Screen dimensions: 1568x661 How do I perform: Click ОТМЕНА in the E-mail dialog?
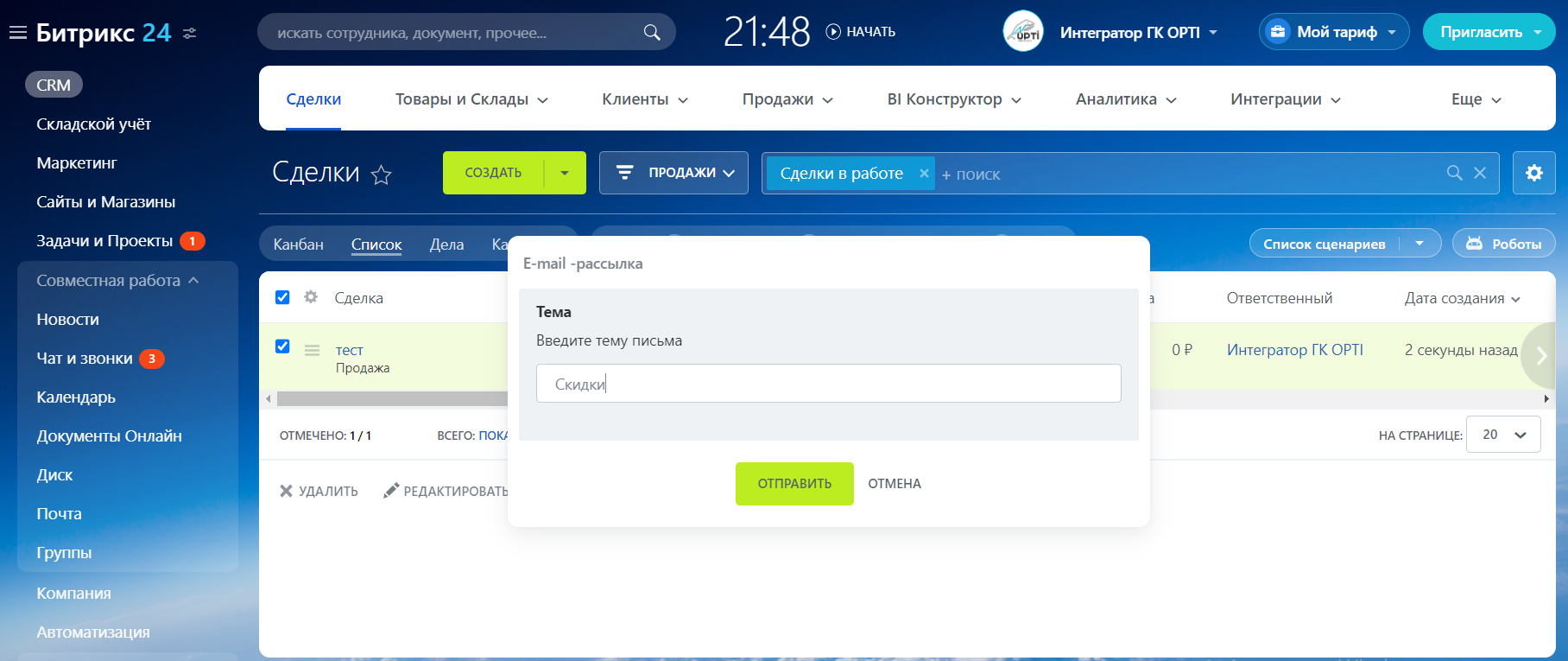pos(895,484)
